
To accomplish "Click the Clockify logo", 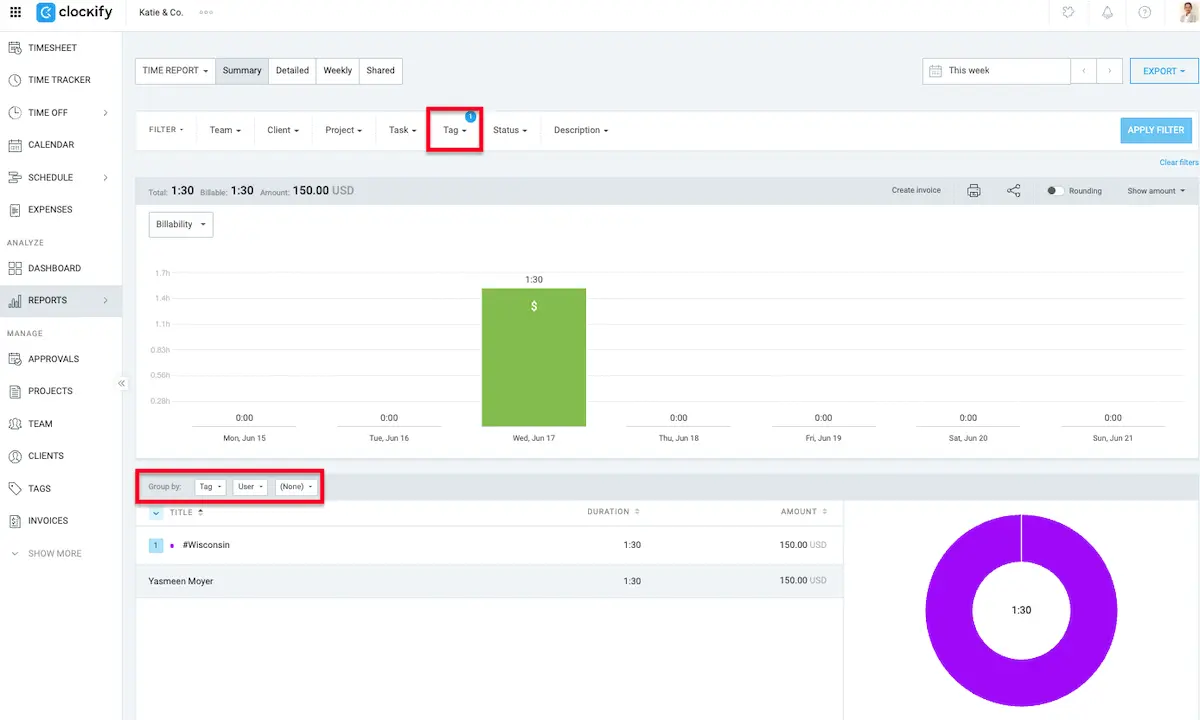I will pyautogui.click(x=74, y=13).
